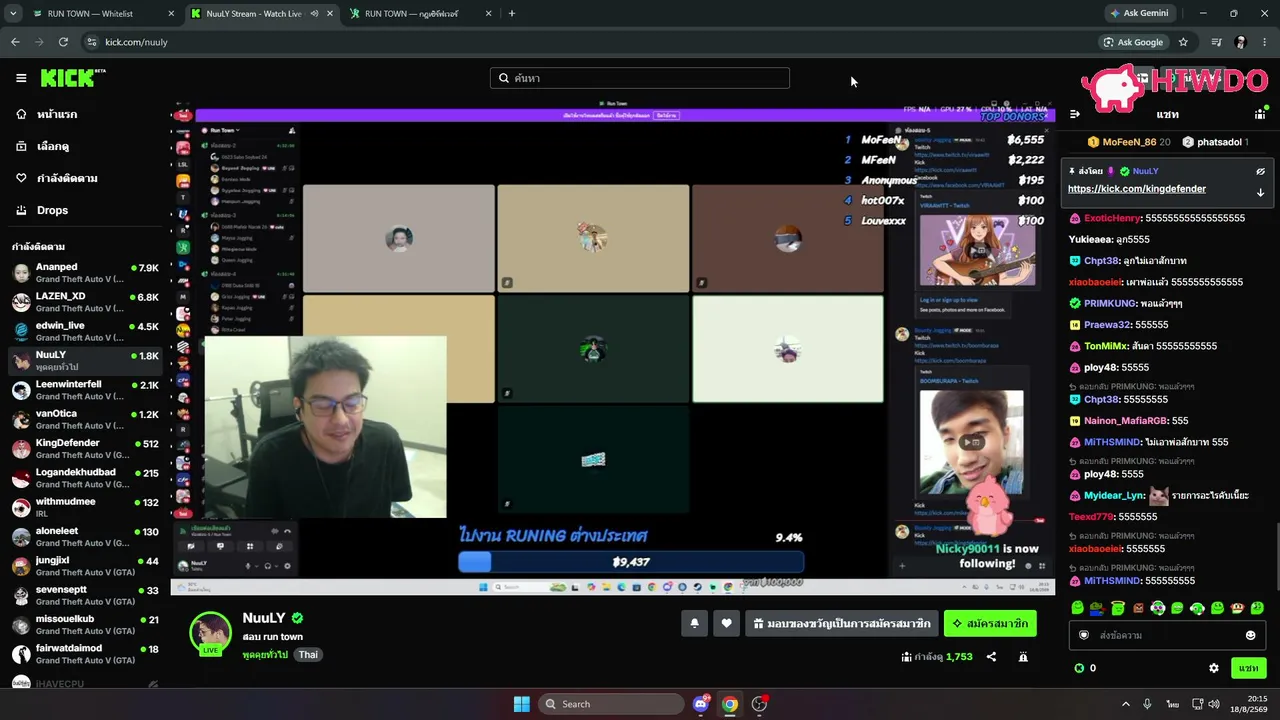Open the Chrome profile avatar
1280x720 pixels.
click(1241, 42)
